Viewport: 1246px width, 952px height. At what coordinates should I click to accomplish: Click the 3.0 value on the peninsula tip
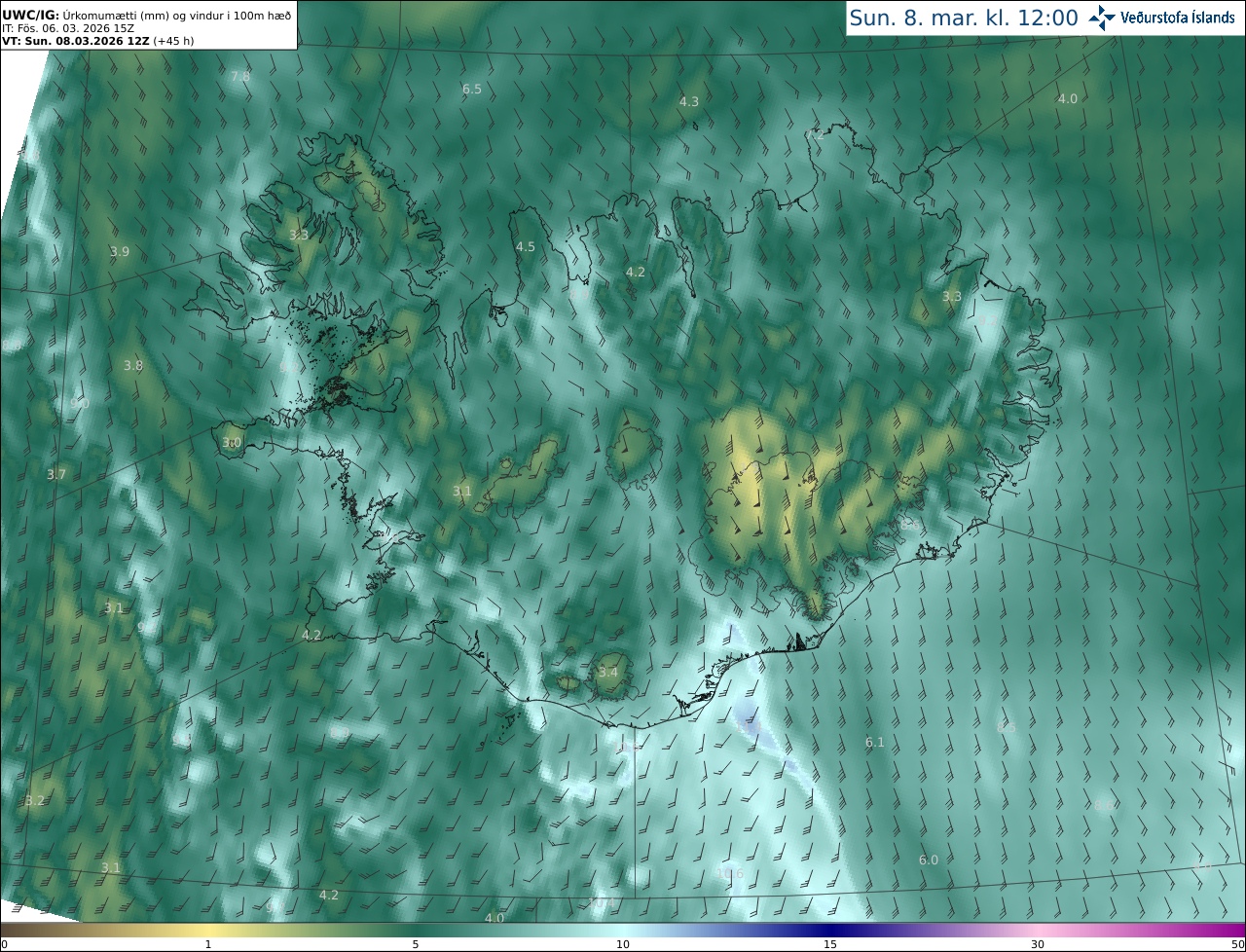[x=232, y=442]
